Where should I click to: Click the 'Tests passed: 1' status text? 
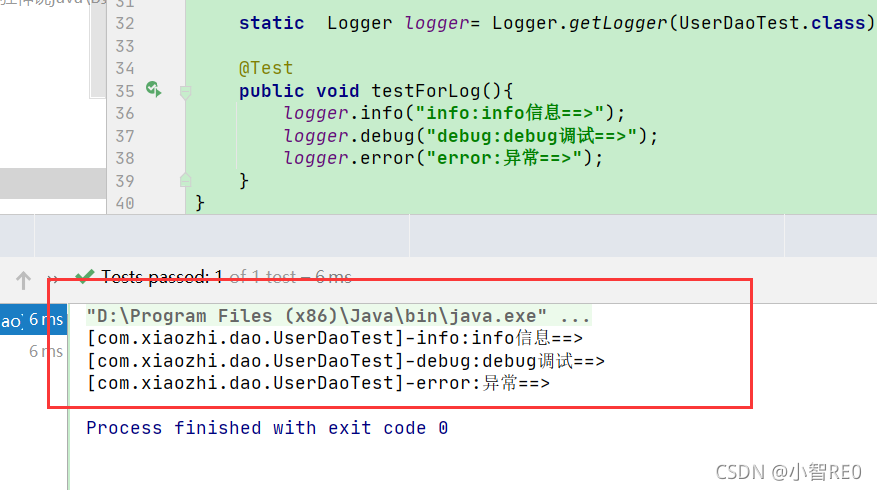point(162,277)
